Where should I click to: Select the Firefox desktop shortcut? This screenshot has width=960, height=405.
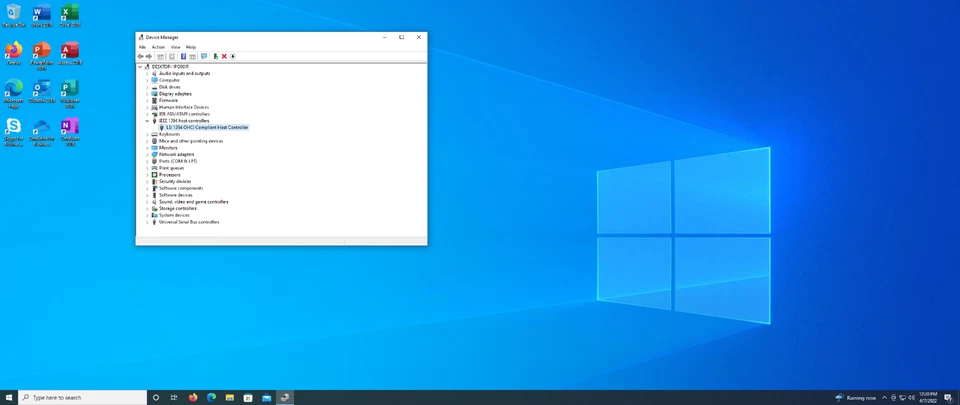pyautogui.click(x=13, y=54)
